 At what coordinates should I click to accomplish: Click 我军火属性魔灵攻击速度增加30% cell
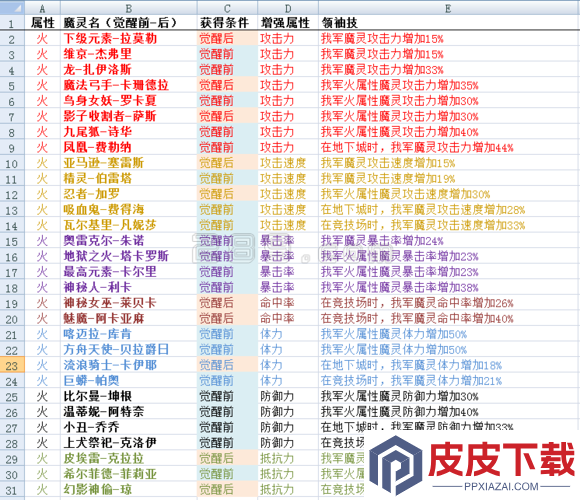[449, 194]
